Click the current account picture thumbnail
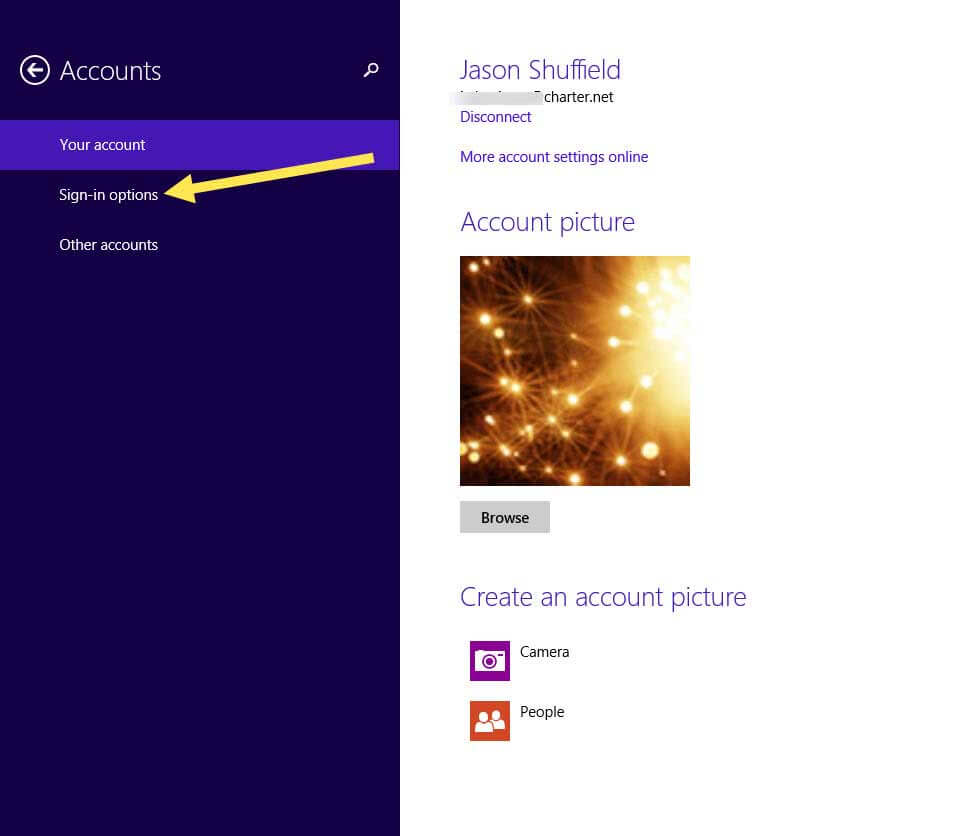This screenshot has height=836, width=975. [574, 371]
